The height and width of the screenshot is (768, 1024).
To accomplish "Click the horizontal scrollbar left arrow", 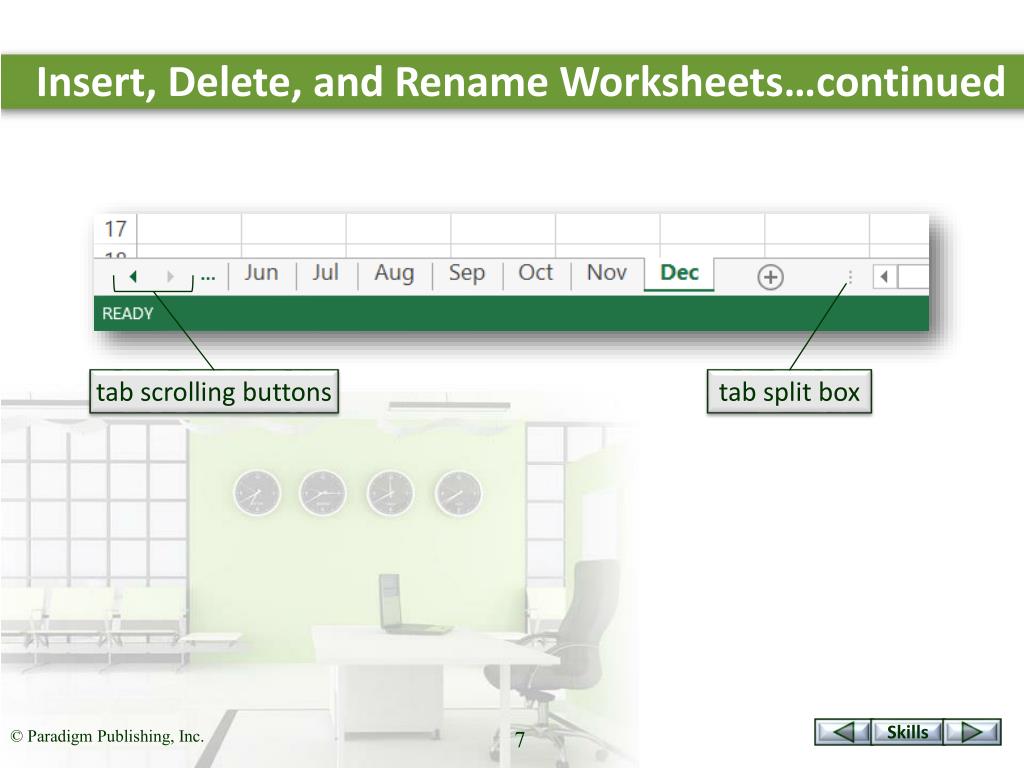I will [x=885, y=277].
